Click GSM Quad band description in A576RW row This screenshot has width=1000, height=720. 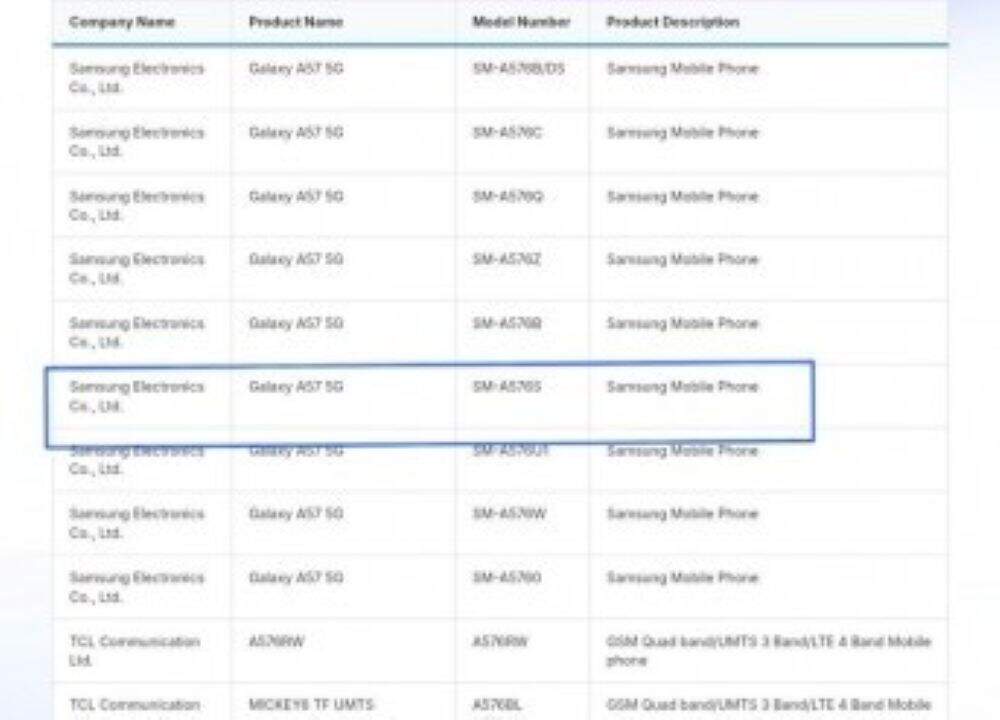tap(768, 650)
